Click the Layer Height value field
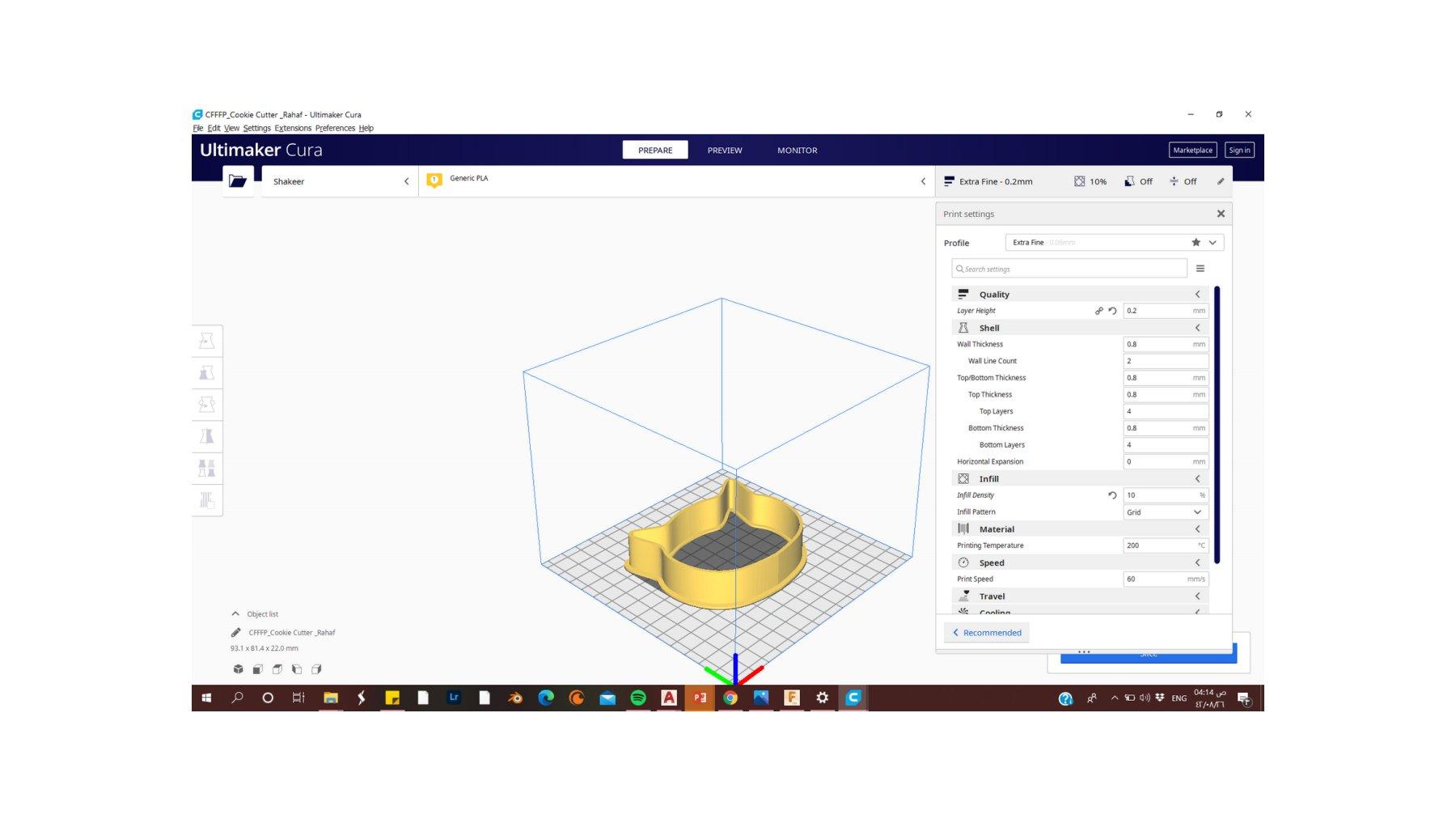The height and width of the screenshot is (819, 1456). click(1166, 311)
